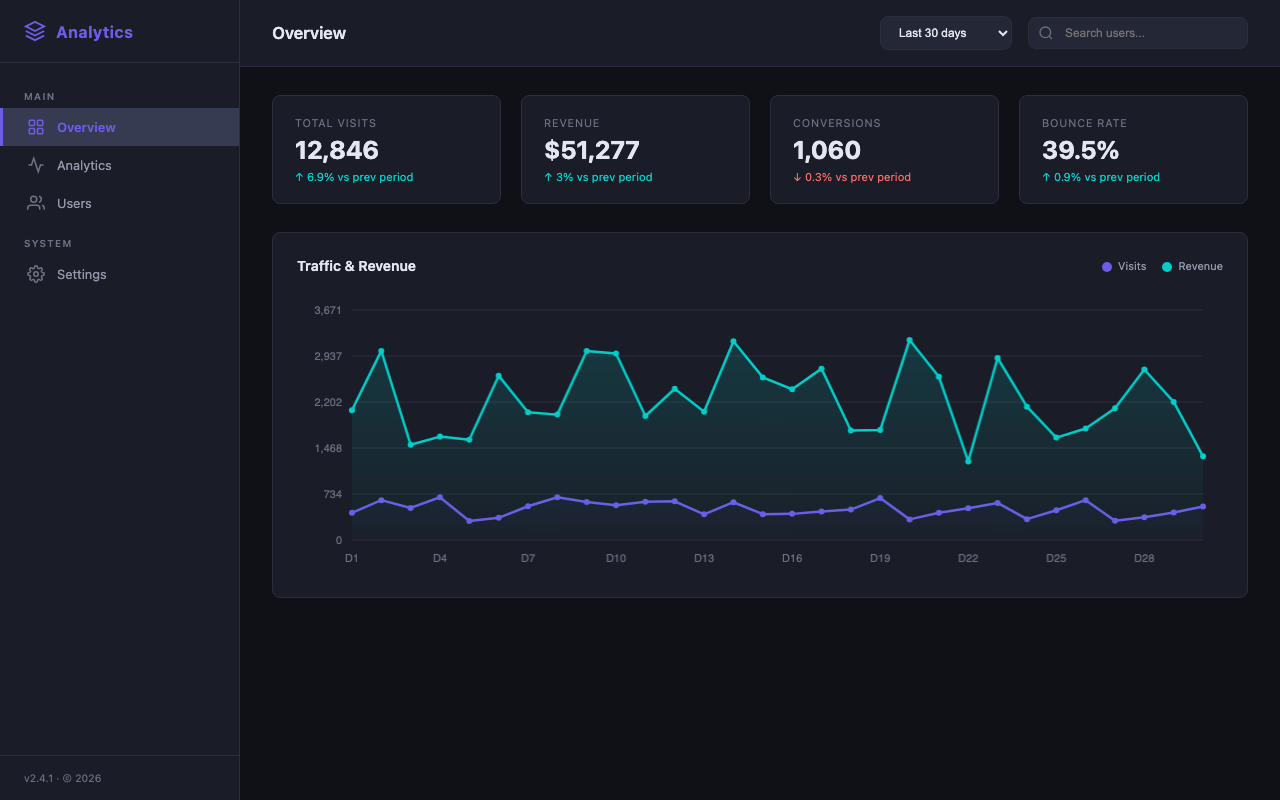
Task: Open the Last 30 days date range dropdown
Action: tap(946, 33)
